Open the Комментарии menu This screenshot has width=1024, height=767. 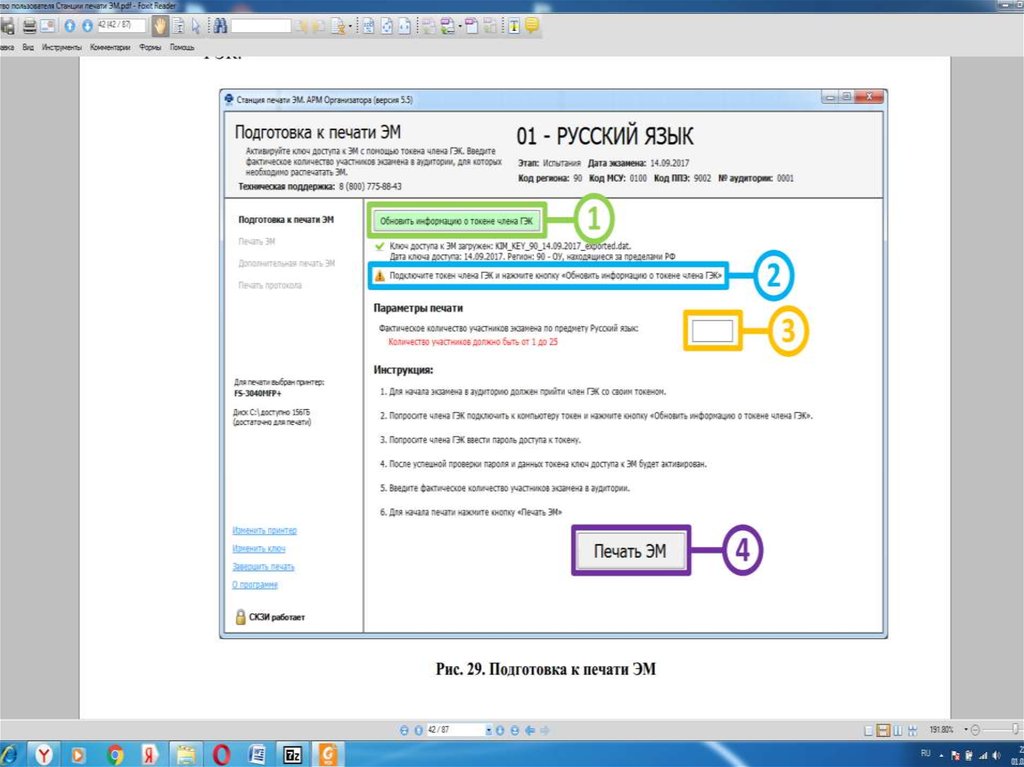click(x=110, y=47)
